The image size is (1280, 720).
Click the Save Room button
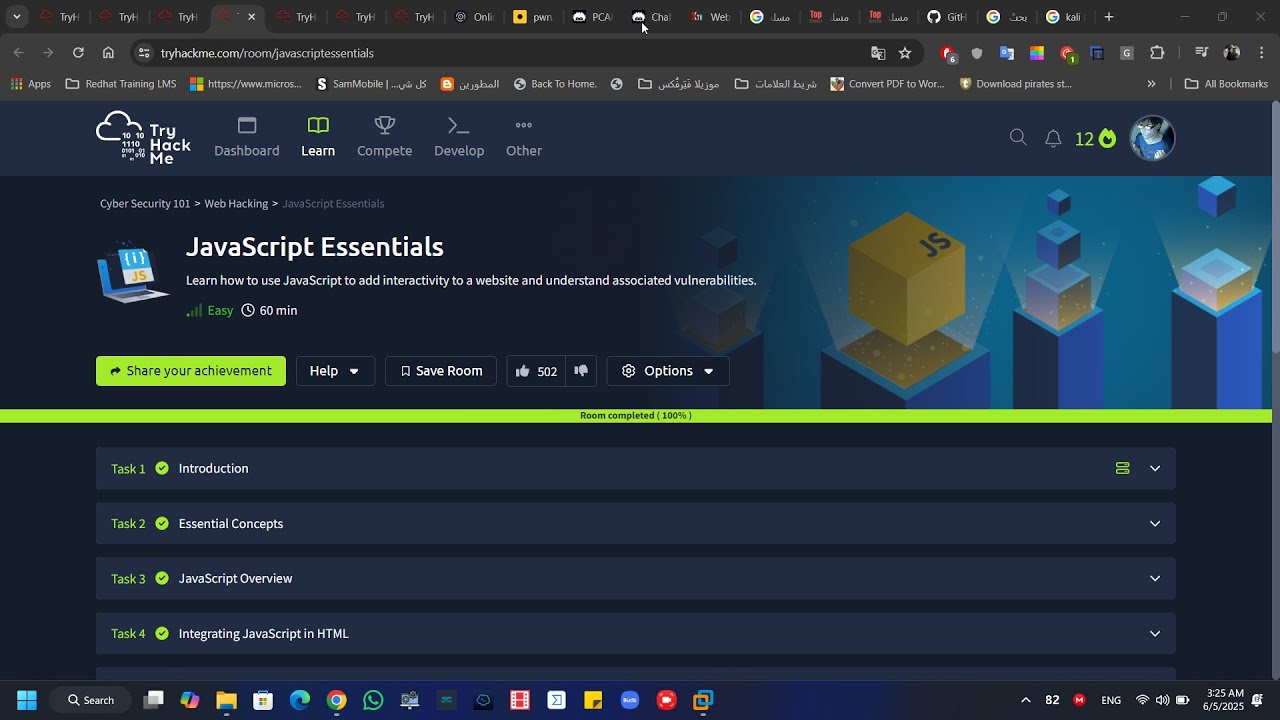[x=441, y=371]
